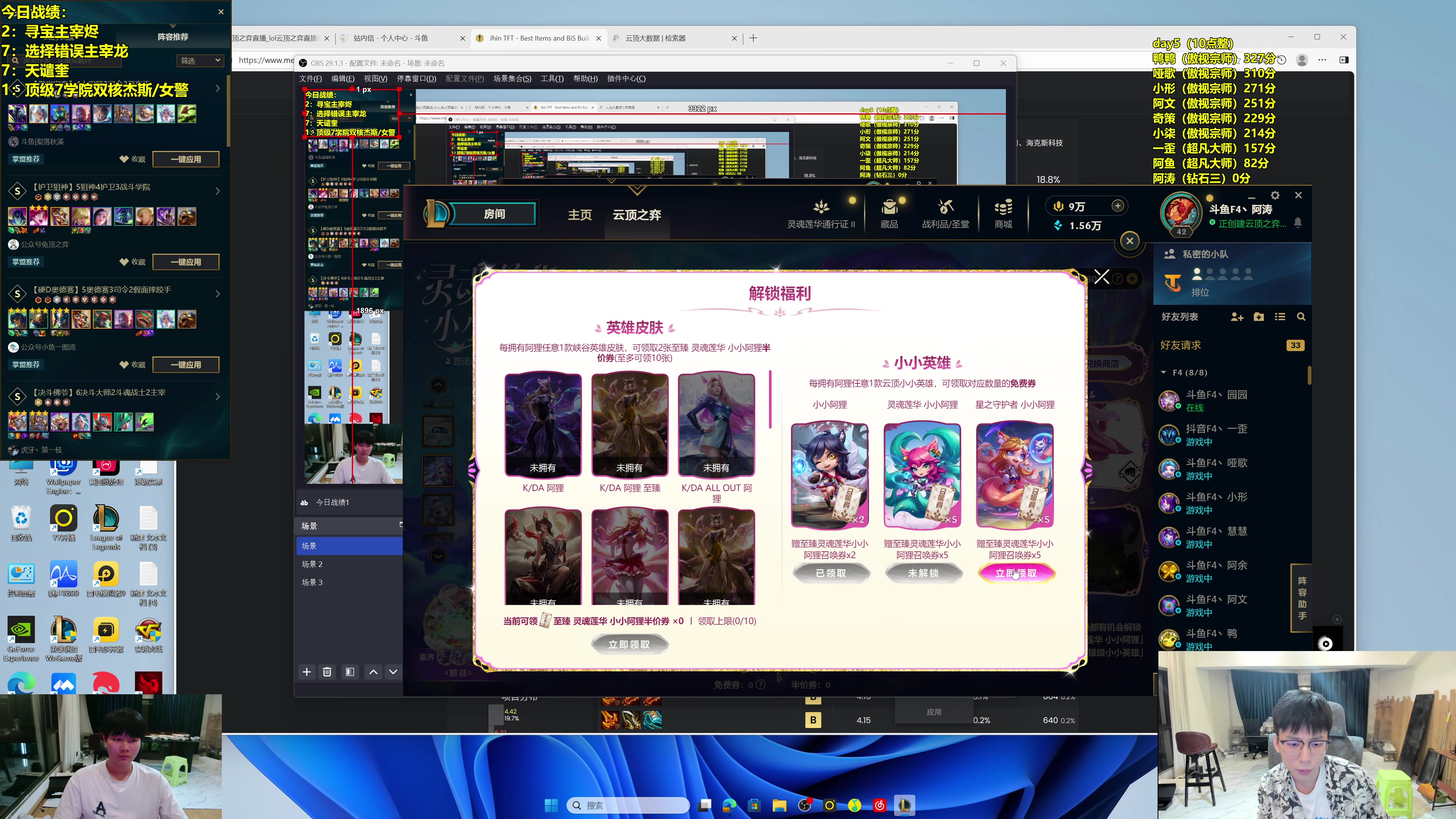This screenshot has height=819, width=1456.
Task: Open the notifications bell in the League client
Action: coord(1298,223)
